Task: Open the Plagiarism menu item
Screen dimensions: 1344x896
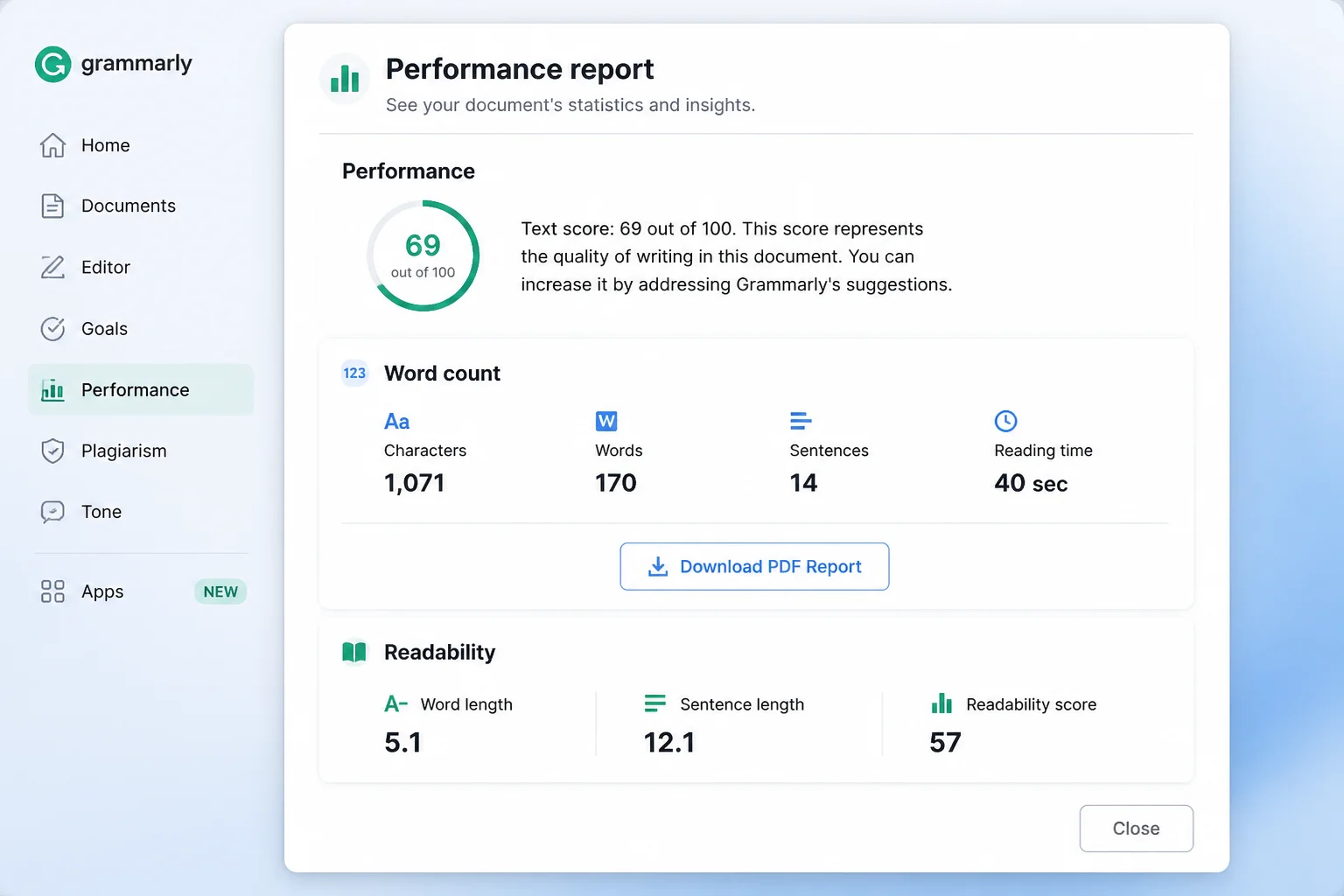Action: [141, 451]
